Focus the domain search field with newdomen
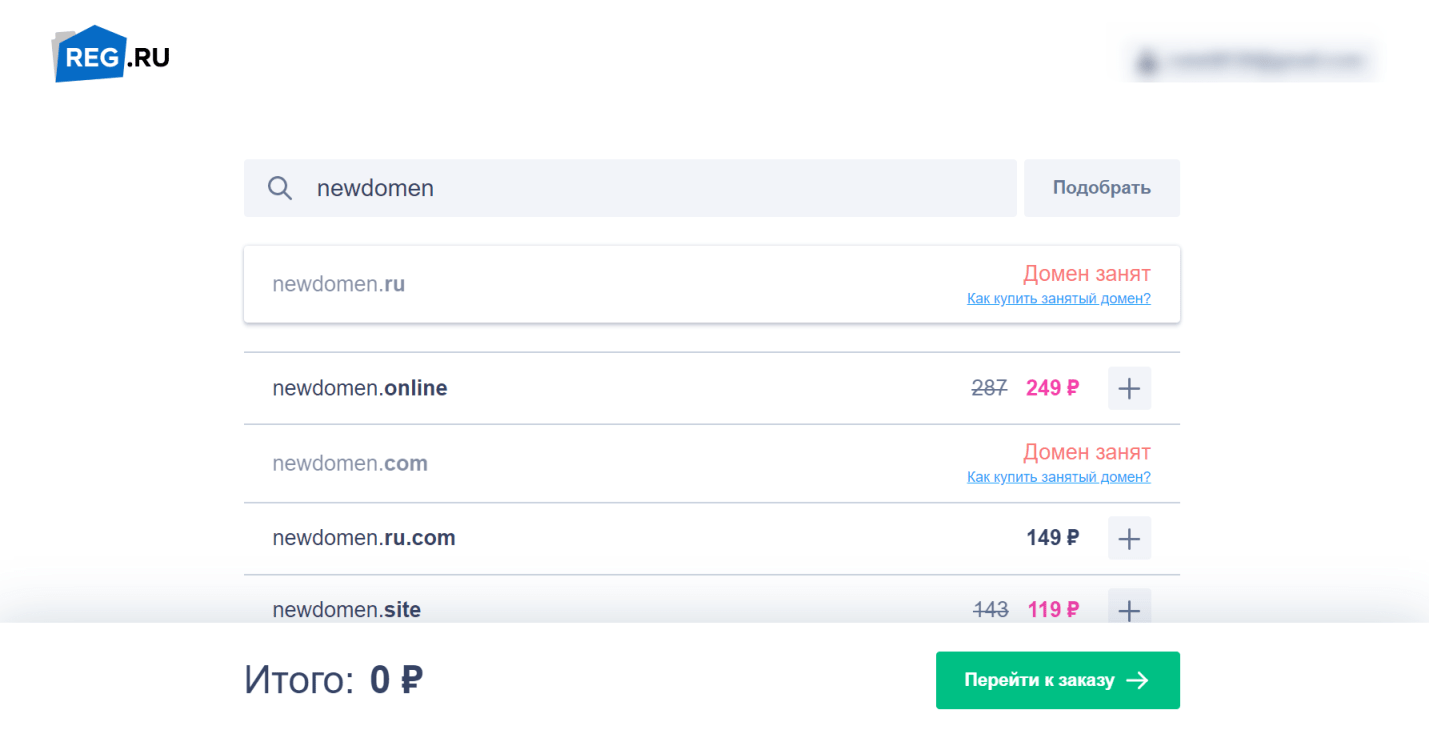 (630, 188)
